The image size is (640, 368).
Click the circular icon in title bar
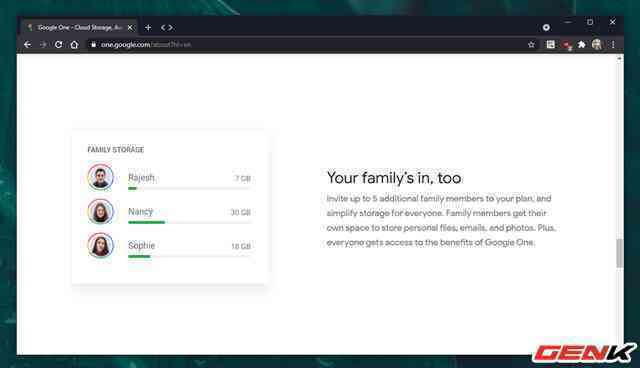coord(546,27)
